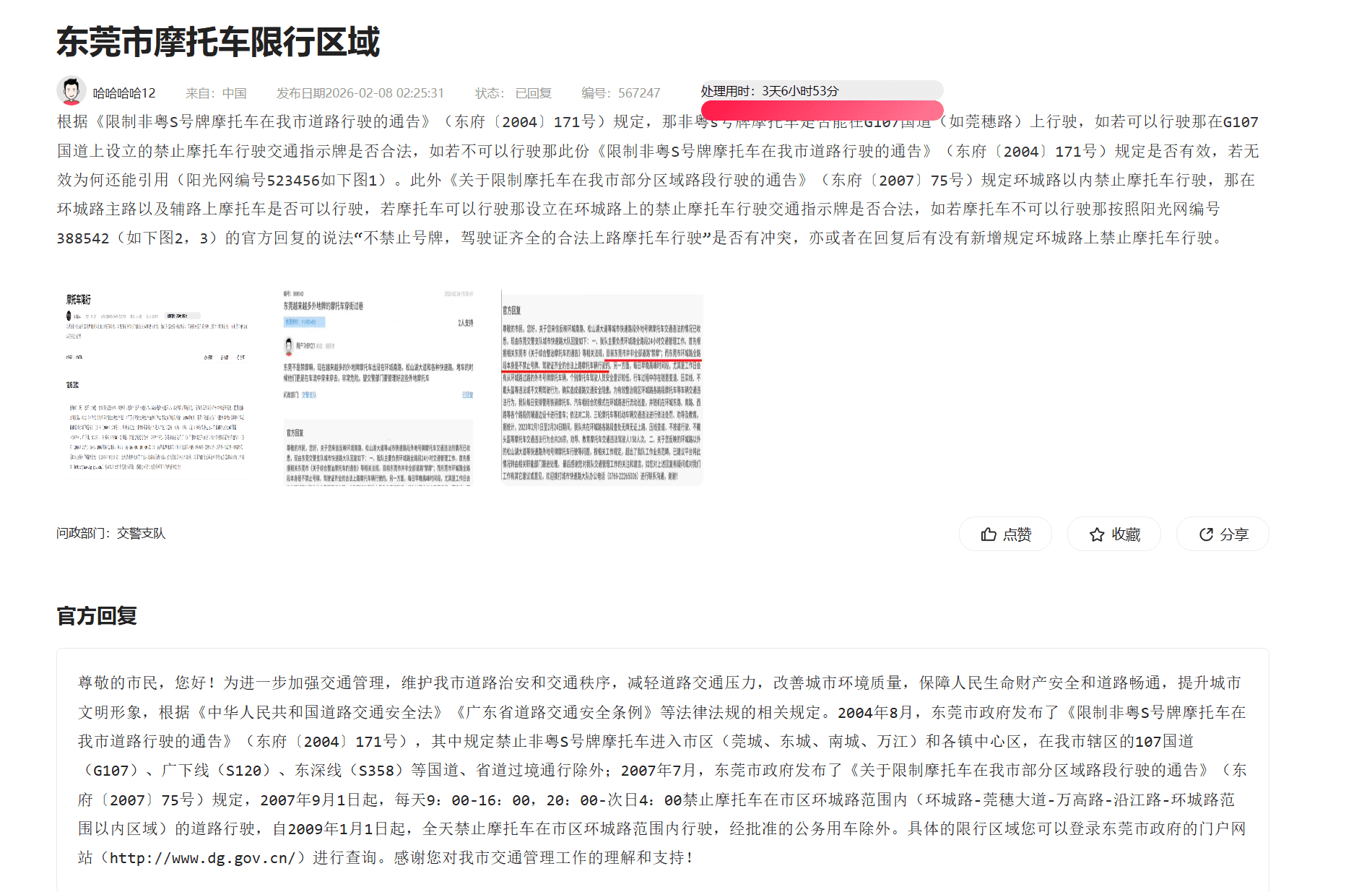This screenshot has height=892, width=1372.
Task: Click the red processing time progress bar
Action: [821, 111]
